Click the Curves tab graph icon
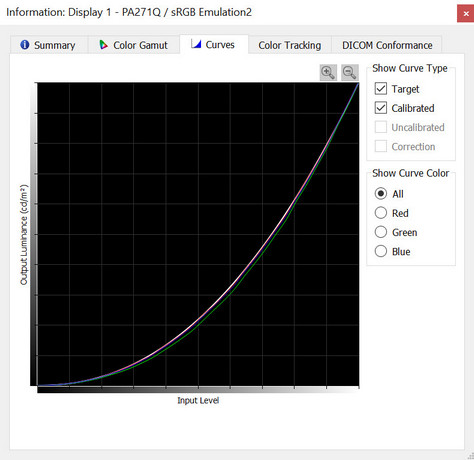 coord(196,44)
